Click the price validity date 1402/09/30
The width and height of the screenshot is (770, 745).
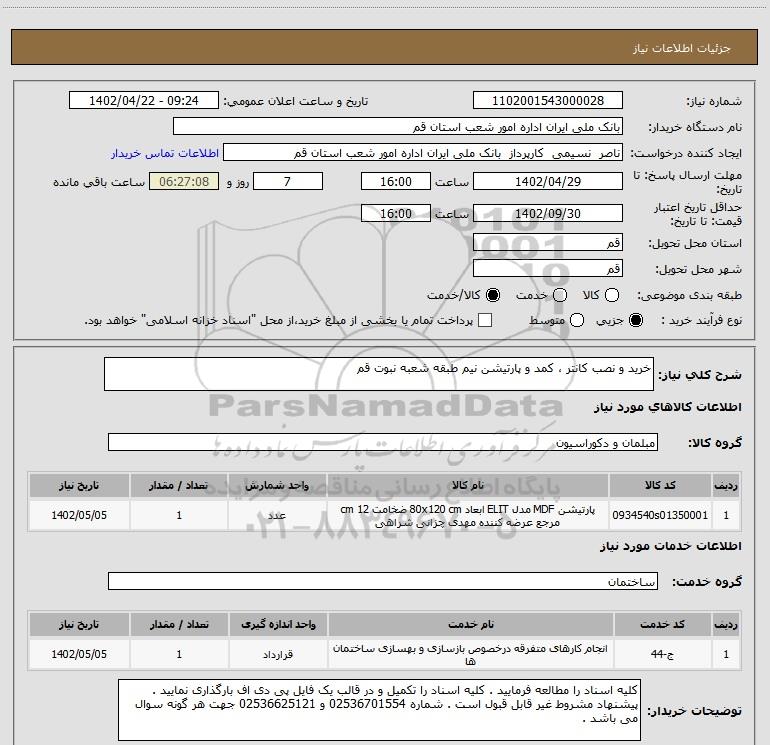pos(548,214)
